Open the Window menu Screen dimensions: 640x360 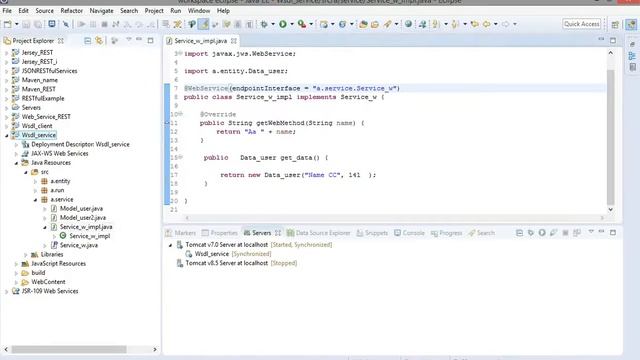(x=199, y=11)
